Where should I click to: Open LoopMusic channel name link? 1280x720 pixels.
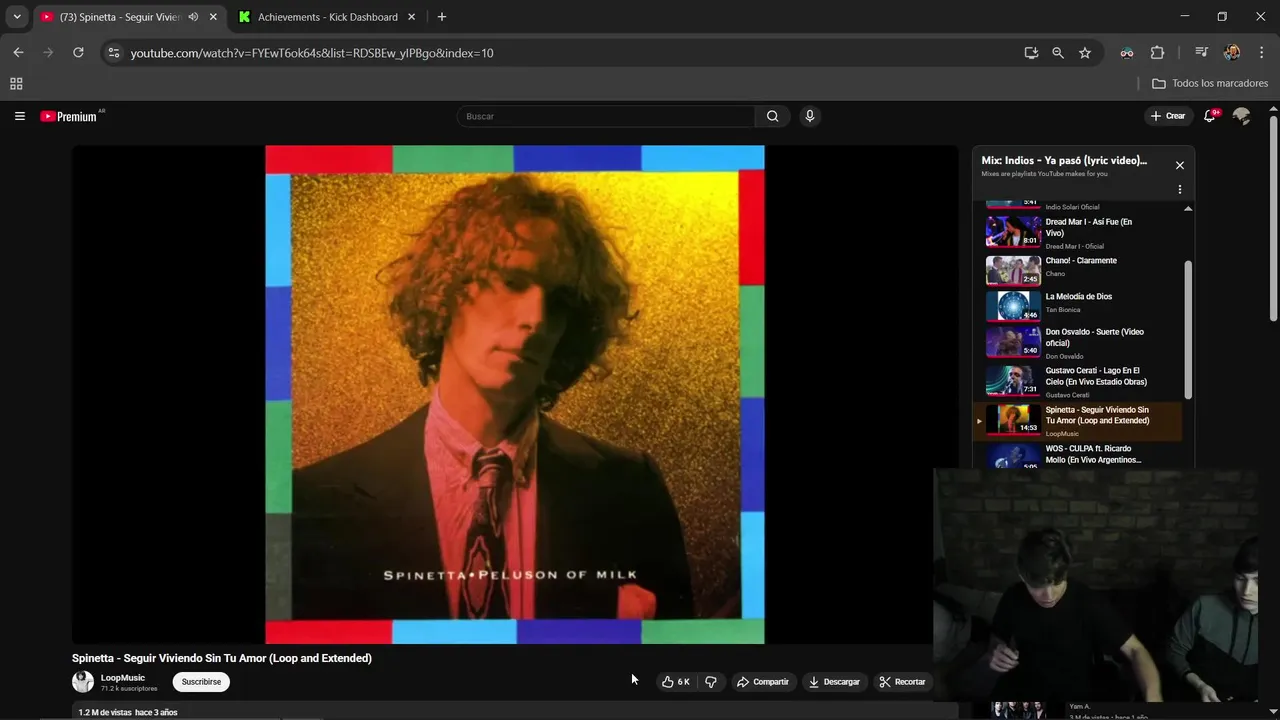122,678
